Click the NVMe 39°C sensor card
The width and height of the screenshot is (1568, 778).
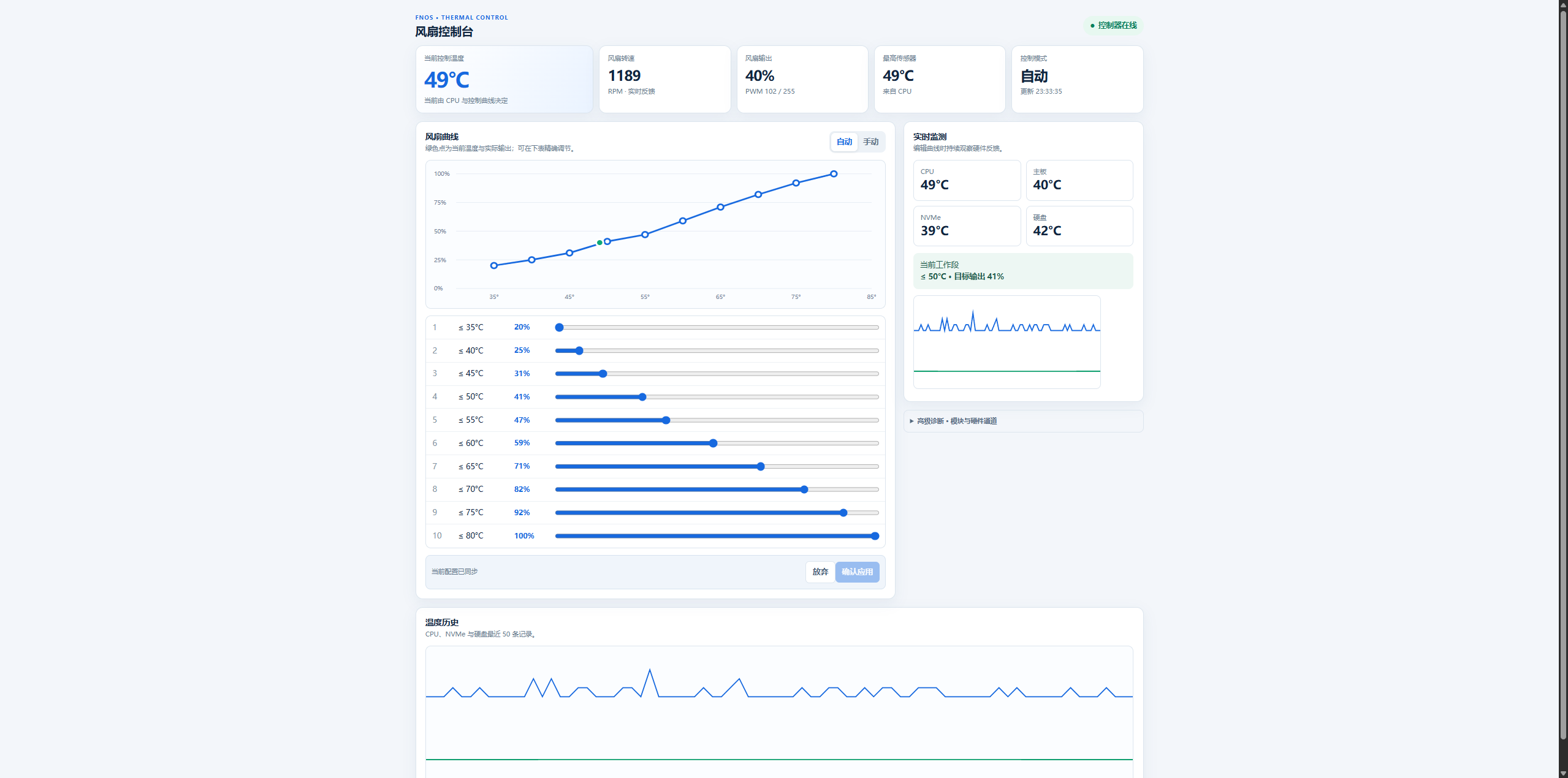click(967, 226)
